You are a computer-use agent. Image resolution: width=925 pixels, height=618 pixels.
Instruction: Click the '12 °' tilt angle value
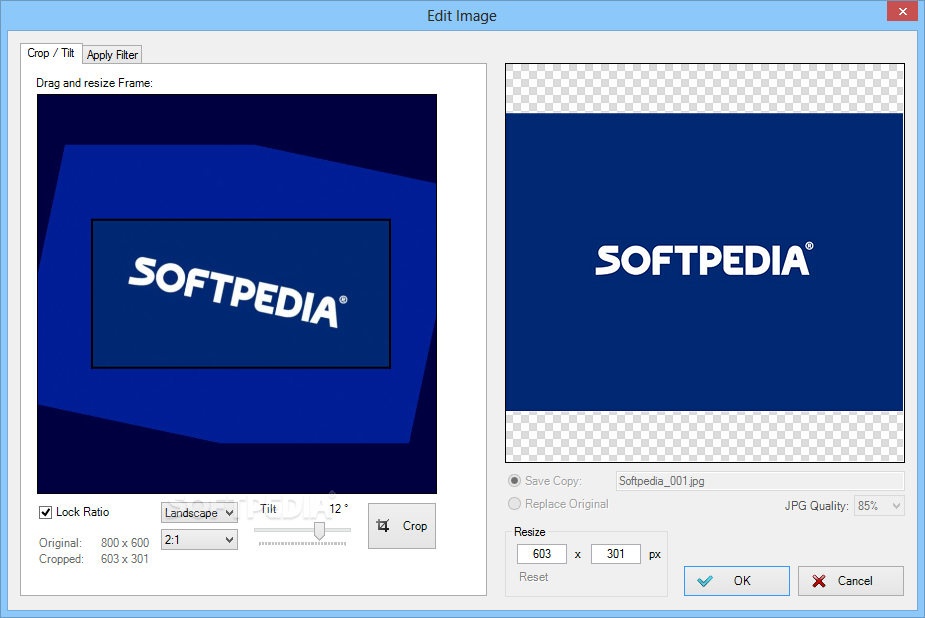click(x=339, y=509)
